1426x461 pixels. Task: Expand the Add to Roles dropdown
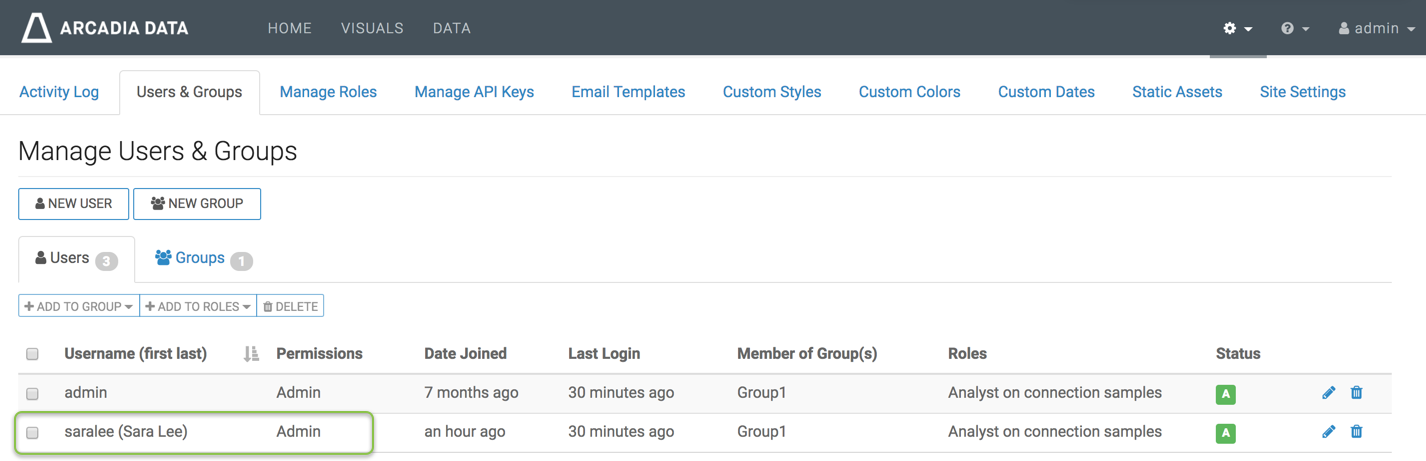198,306
